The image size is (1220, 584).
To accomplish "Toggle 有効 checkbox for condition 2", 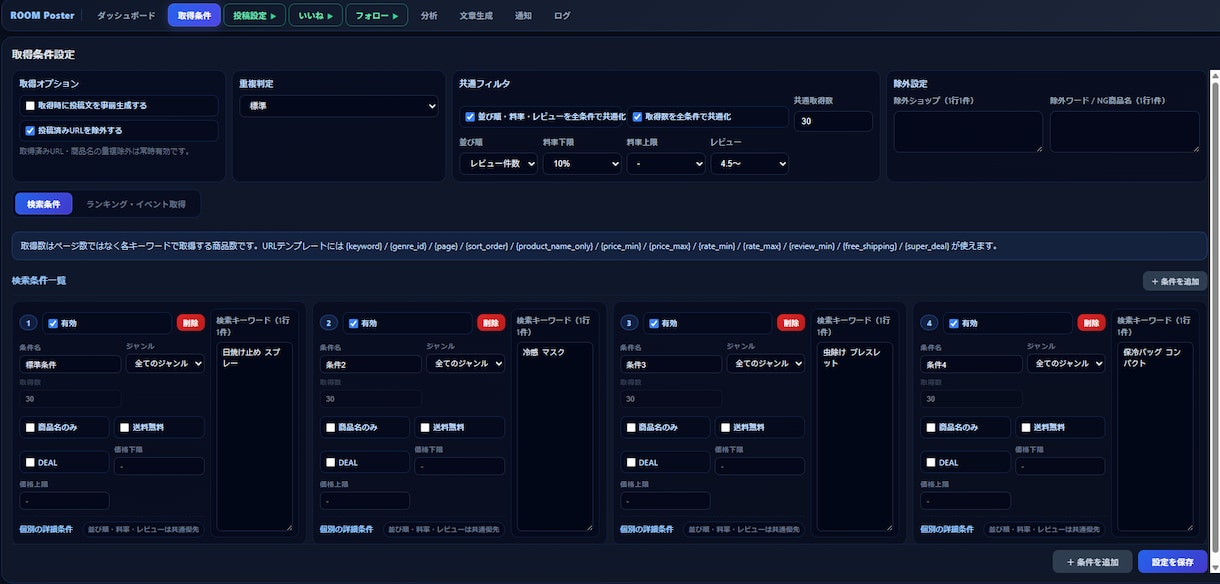I will coord(353,323).
